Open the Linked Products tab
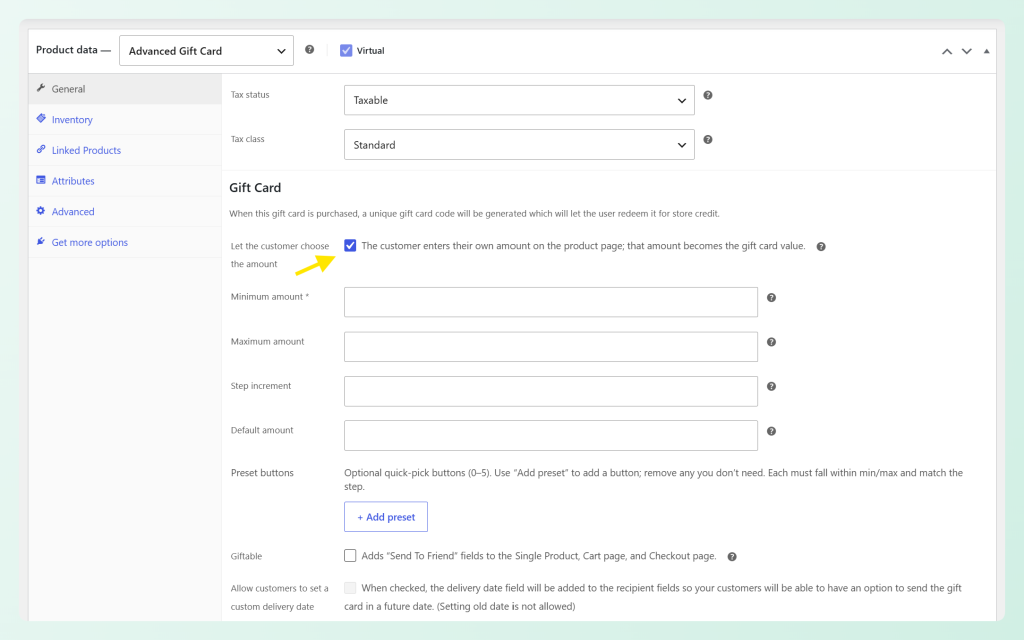 [125, 150]
